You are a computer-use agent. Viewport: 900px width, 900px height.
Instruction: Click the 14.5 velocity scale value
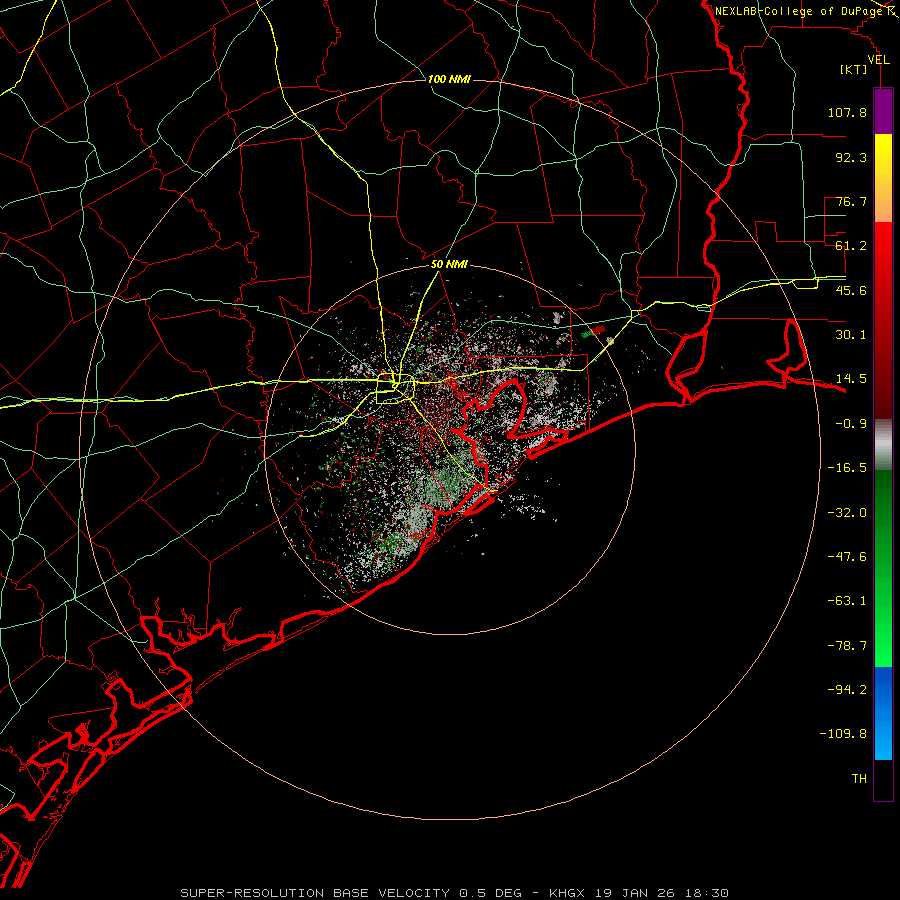point(851,379)
